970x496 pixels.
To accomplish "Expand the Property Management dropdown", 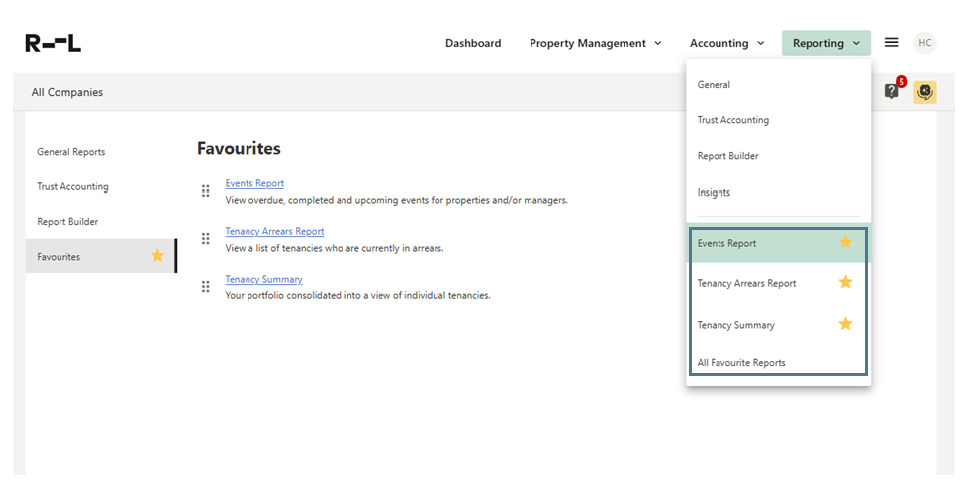I will (595, 43).
